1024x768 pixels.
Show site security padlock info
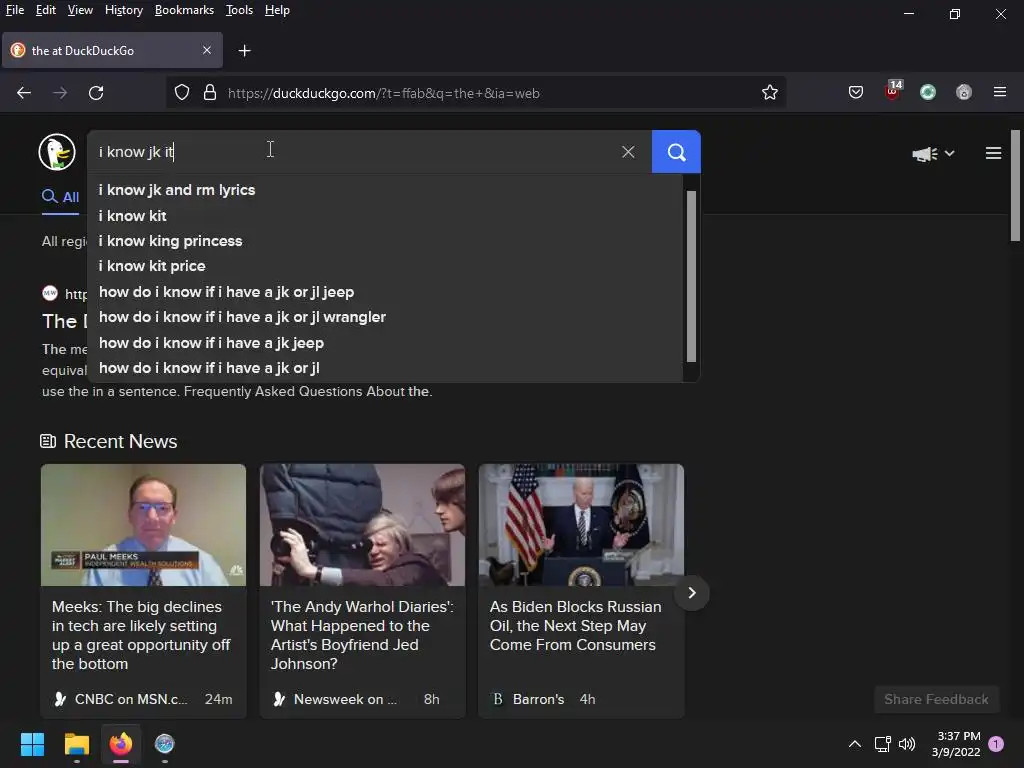click(210, 93)
